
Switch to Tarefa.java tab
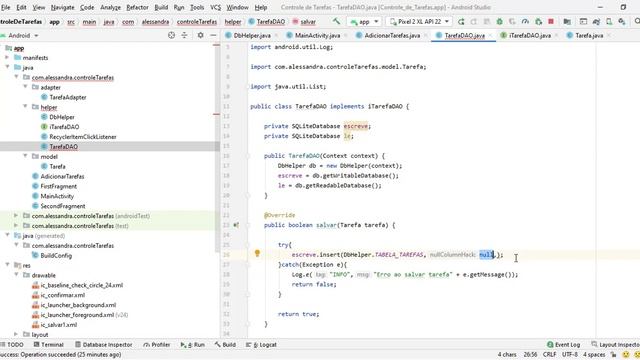589,36
